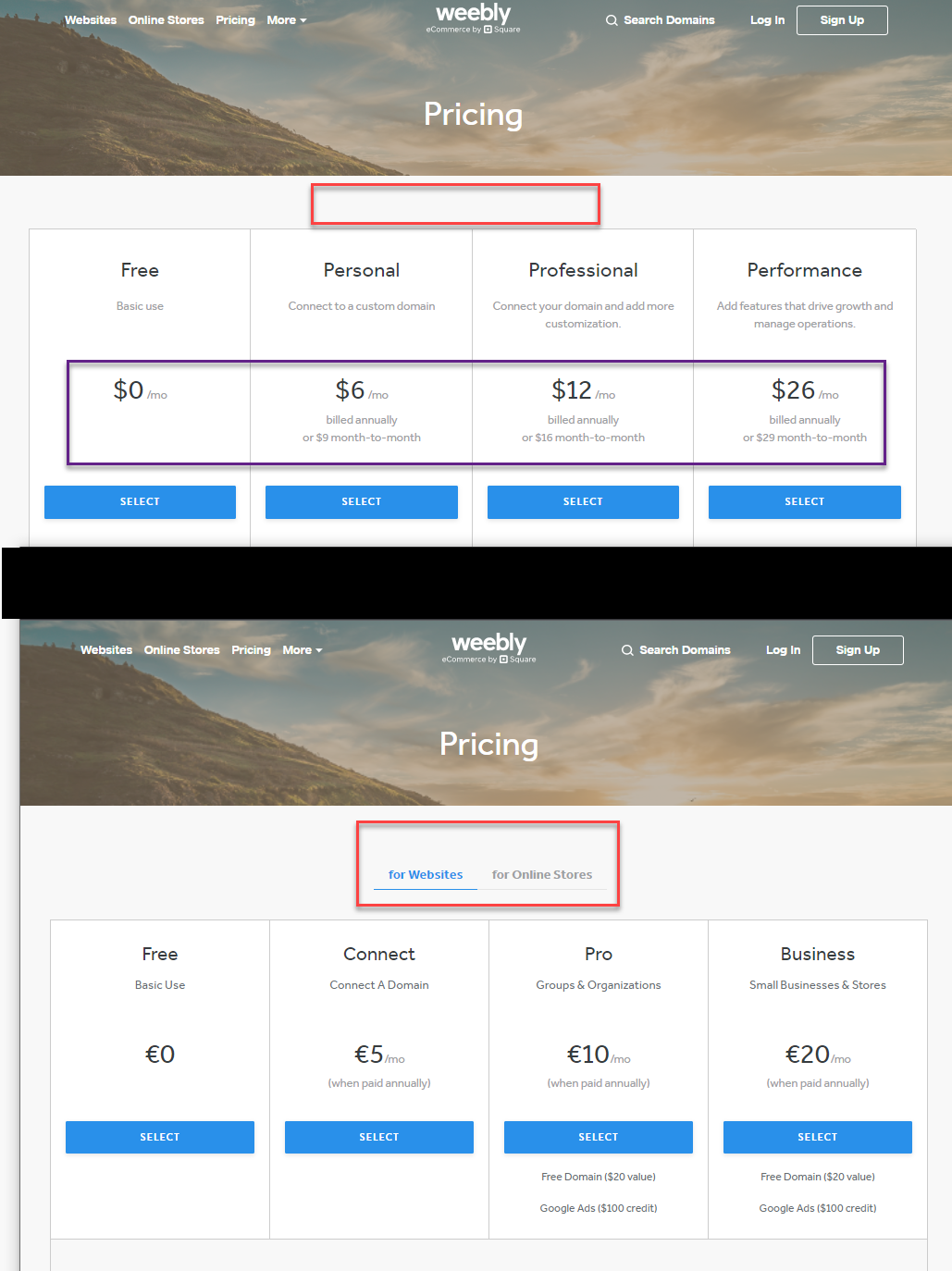The height and width of the screenshot is (1271, 952).
Task: Click the search magnifier icon in the upper screenshot
Action: coord(612,20)
